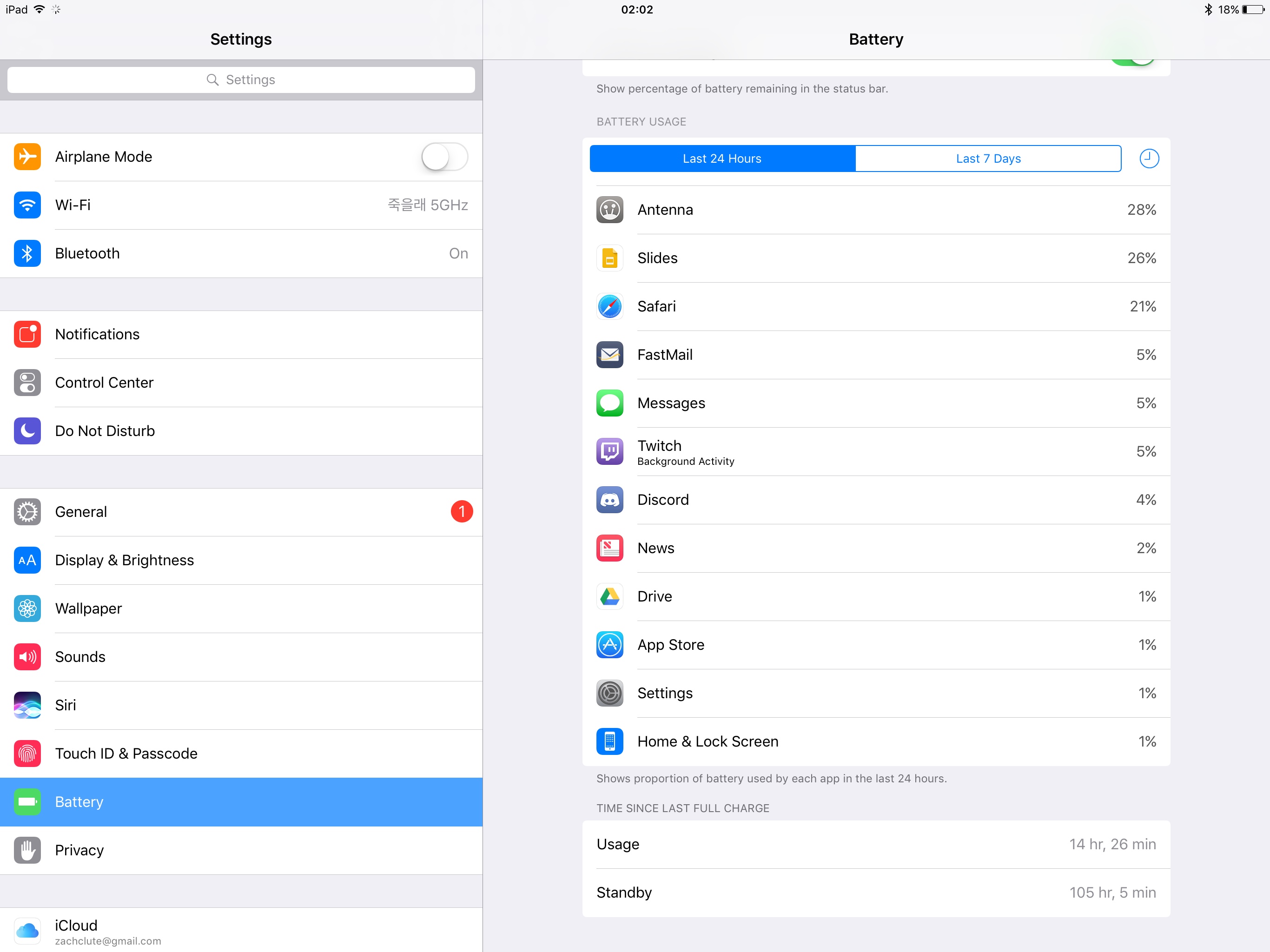1270x952 pixels.
Task: Tap the Discord app icon
Action: point(610,500)
